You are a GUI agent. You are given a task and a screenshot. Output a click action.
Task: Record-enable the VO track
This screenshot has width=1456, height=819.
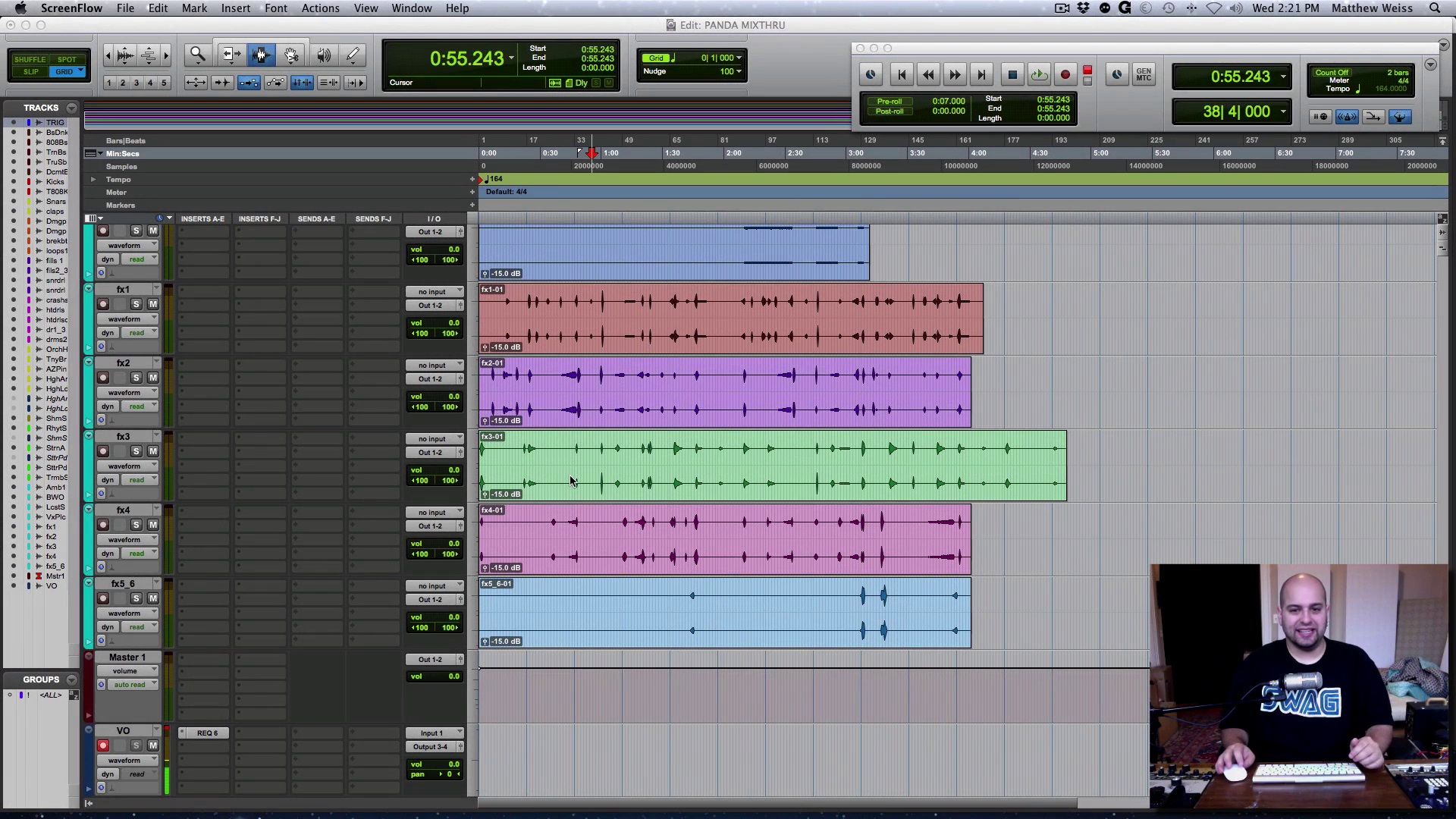(x=103, y=745)
